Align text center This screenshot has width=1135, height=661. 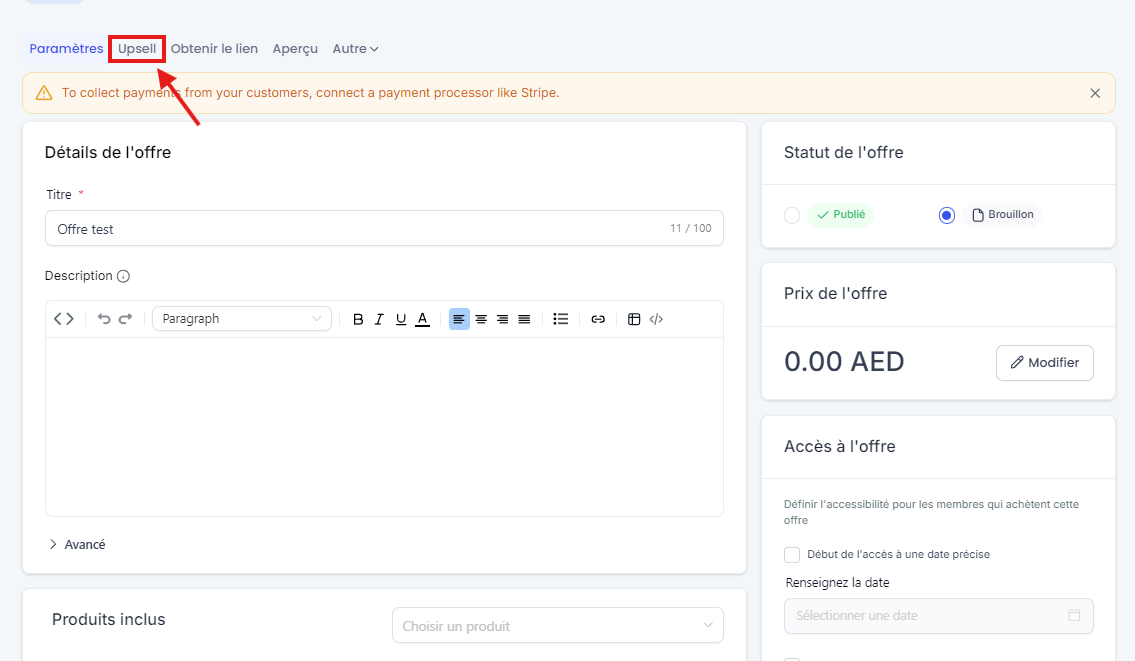tap(481, 319)
